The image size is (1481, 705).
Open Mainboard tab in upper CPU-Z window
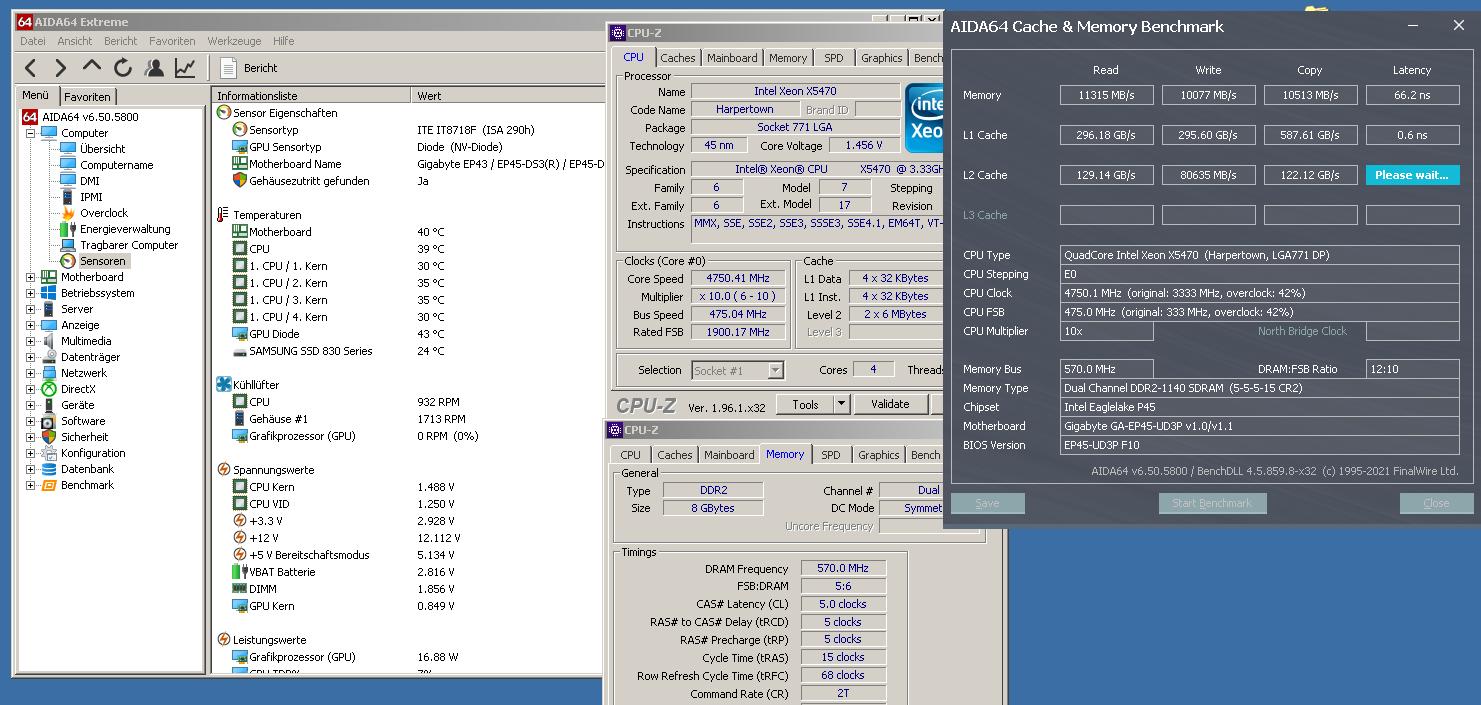coord(732,58)
